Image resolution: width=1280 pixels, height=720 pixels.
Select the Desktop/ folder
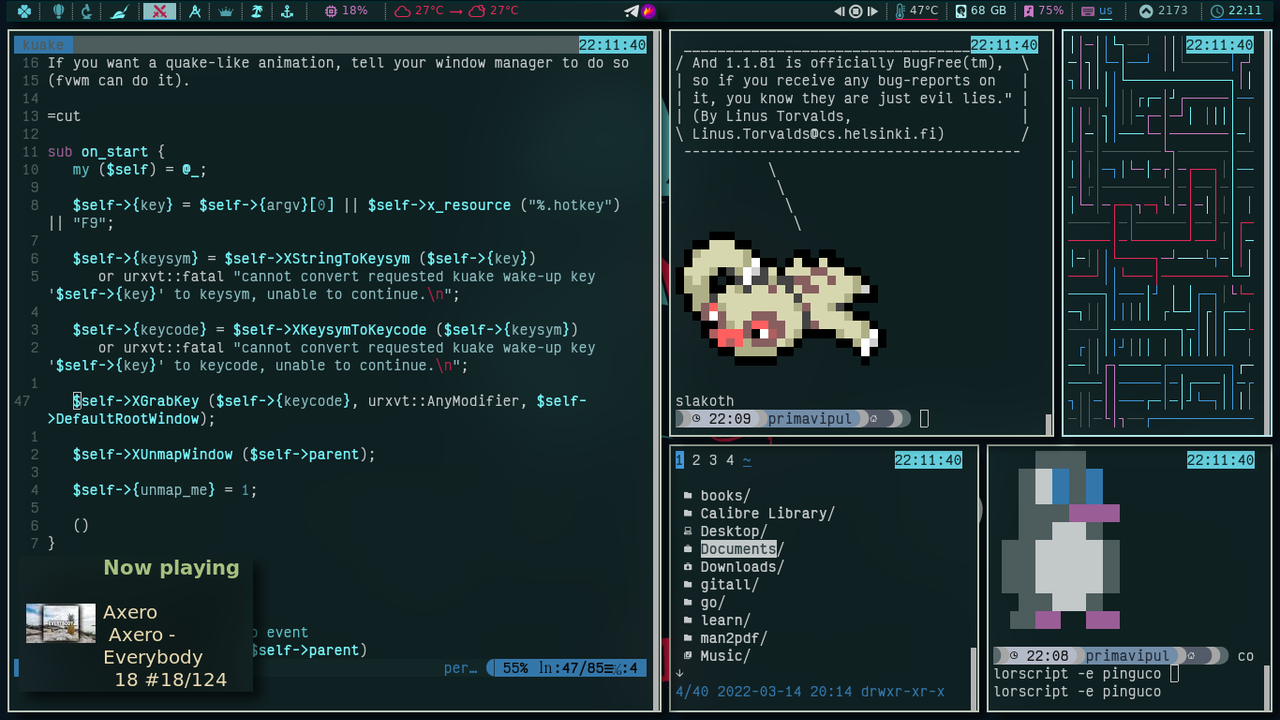pos(734,532)
